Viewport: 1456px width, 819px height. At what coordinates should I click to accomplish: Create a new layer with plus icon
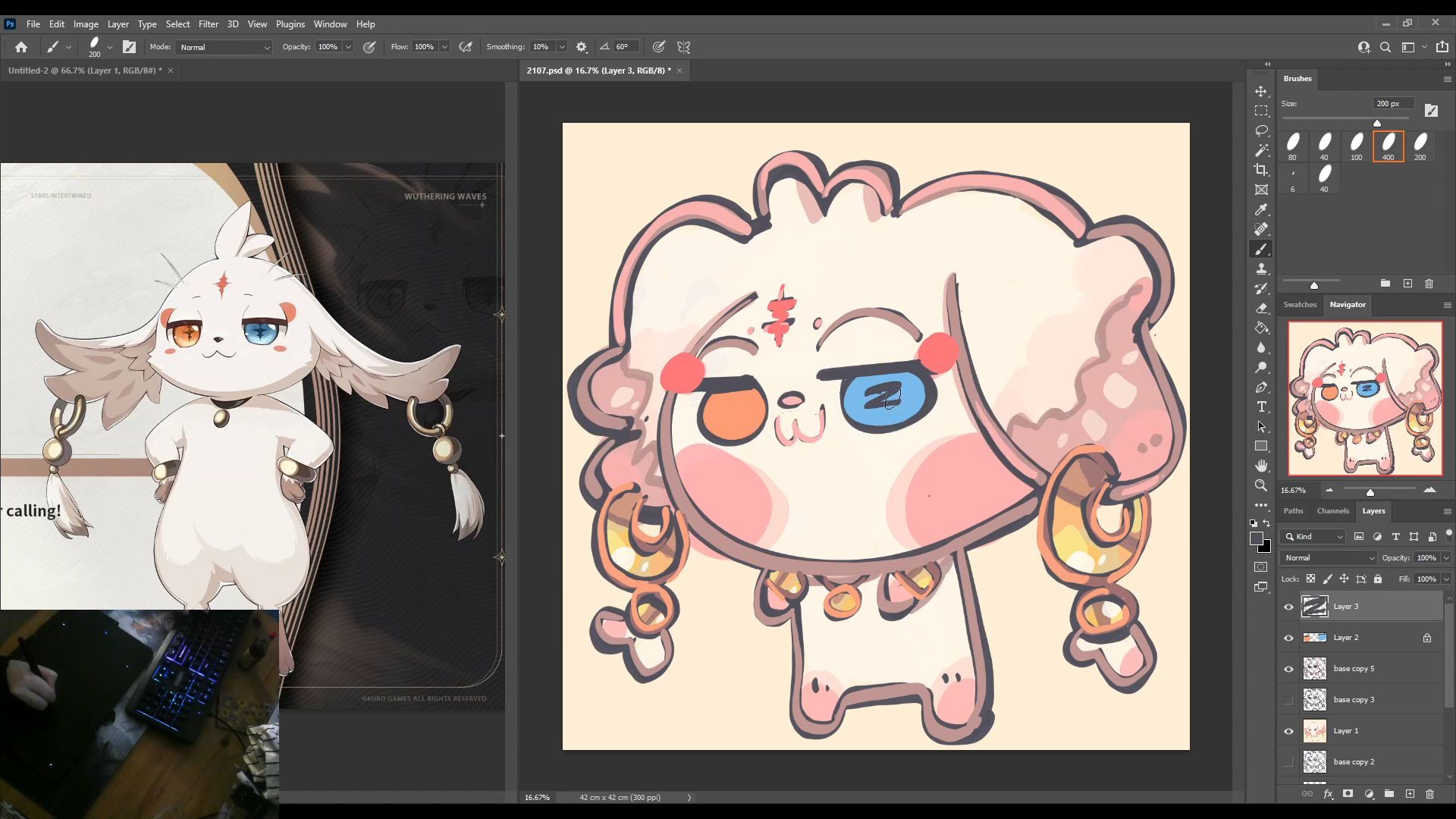(1410, 794)
